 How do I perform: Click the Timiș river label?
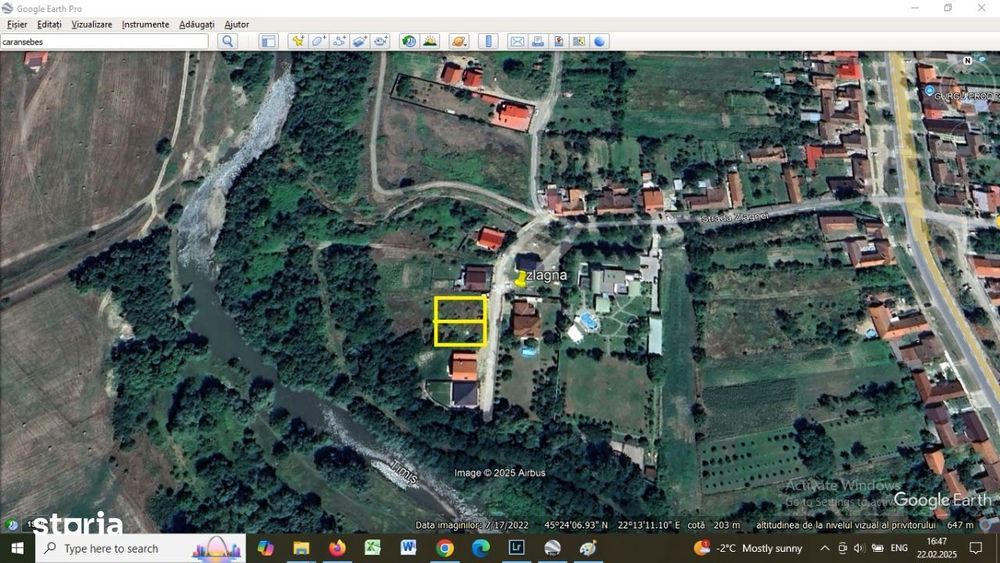pos(404,471)
